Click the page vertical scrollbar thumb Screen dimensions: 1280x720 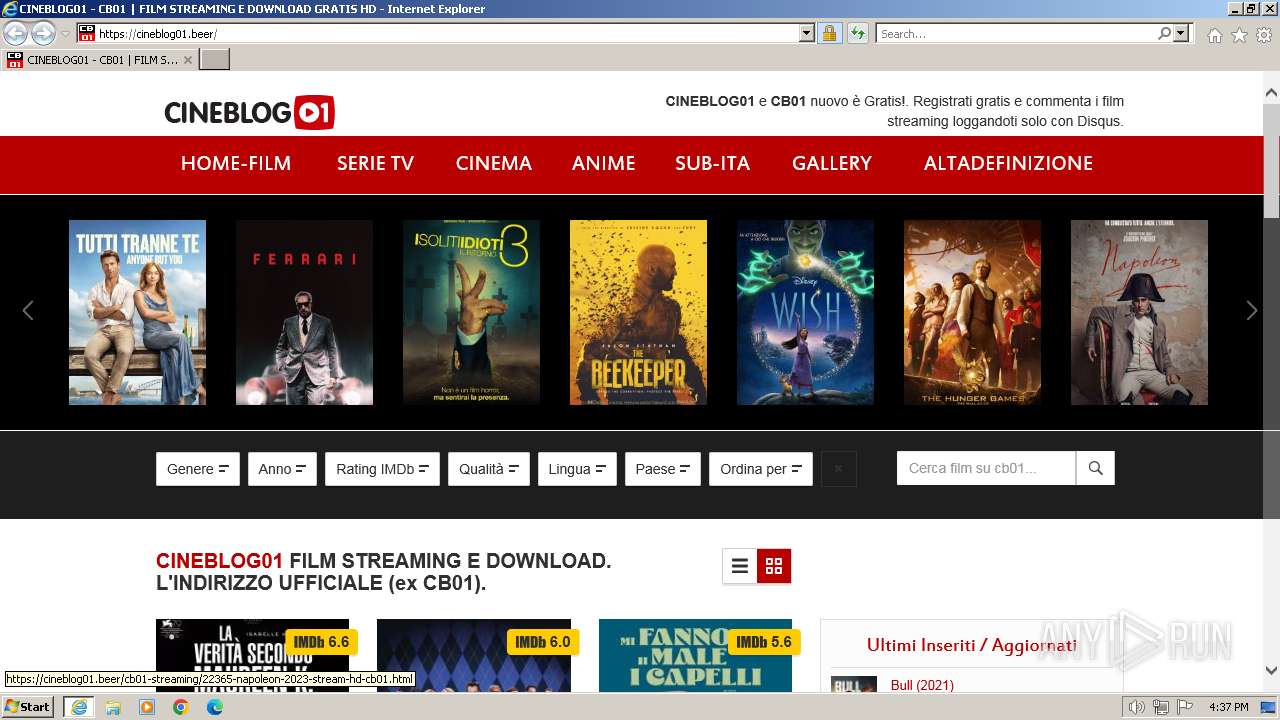(x=1271, y=161)
